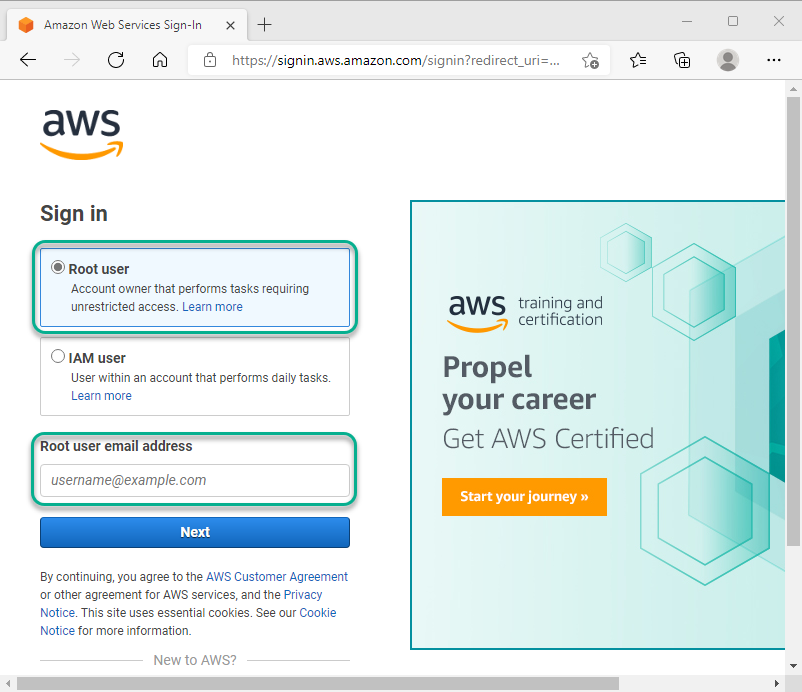The height and width of the screenshot is (692, 802).
Task: Open the browser profile avatar
Action: click(x=728, y=60)
